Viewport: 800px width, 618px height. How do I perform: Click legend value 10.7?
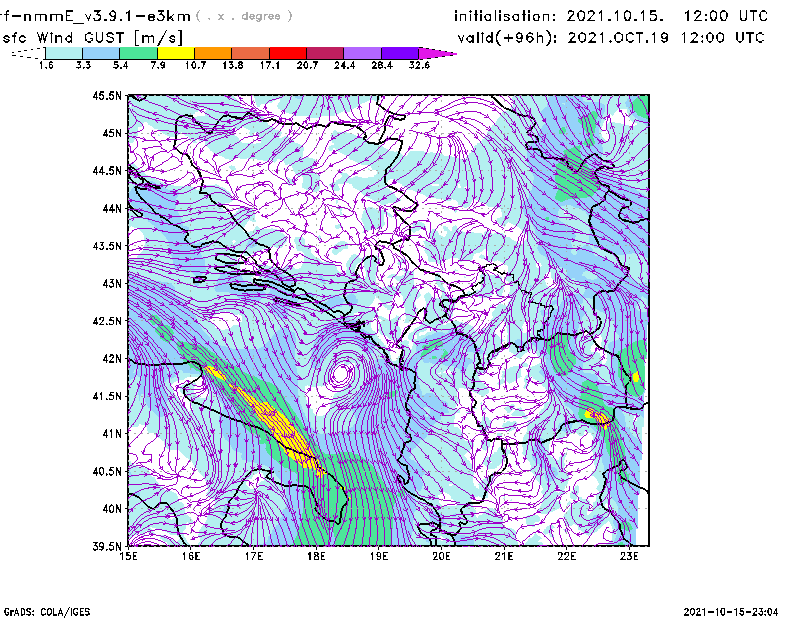pos(195,65)
